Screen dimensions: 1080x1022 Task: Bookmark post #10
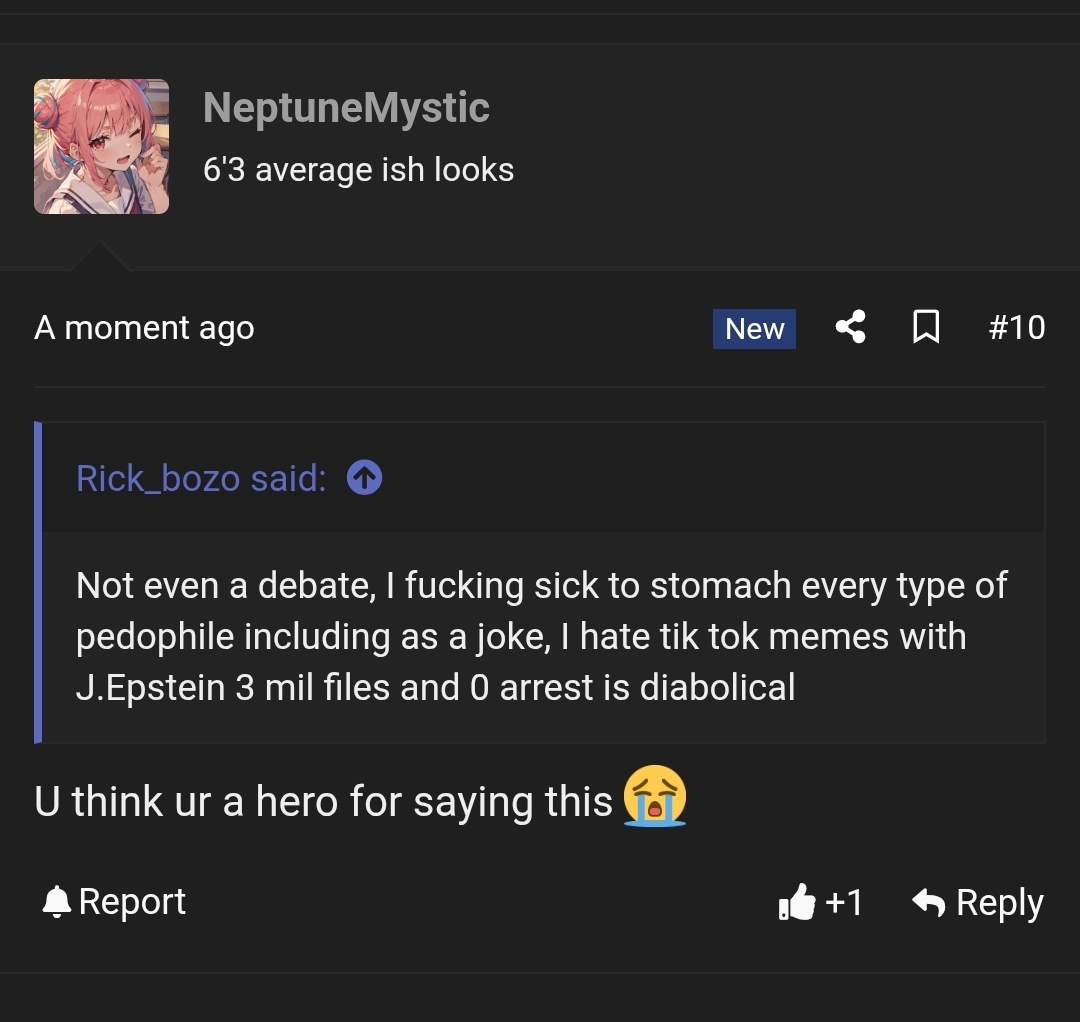tap(926, 327)
